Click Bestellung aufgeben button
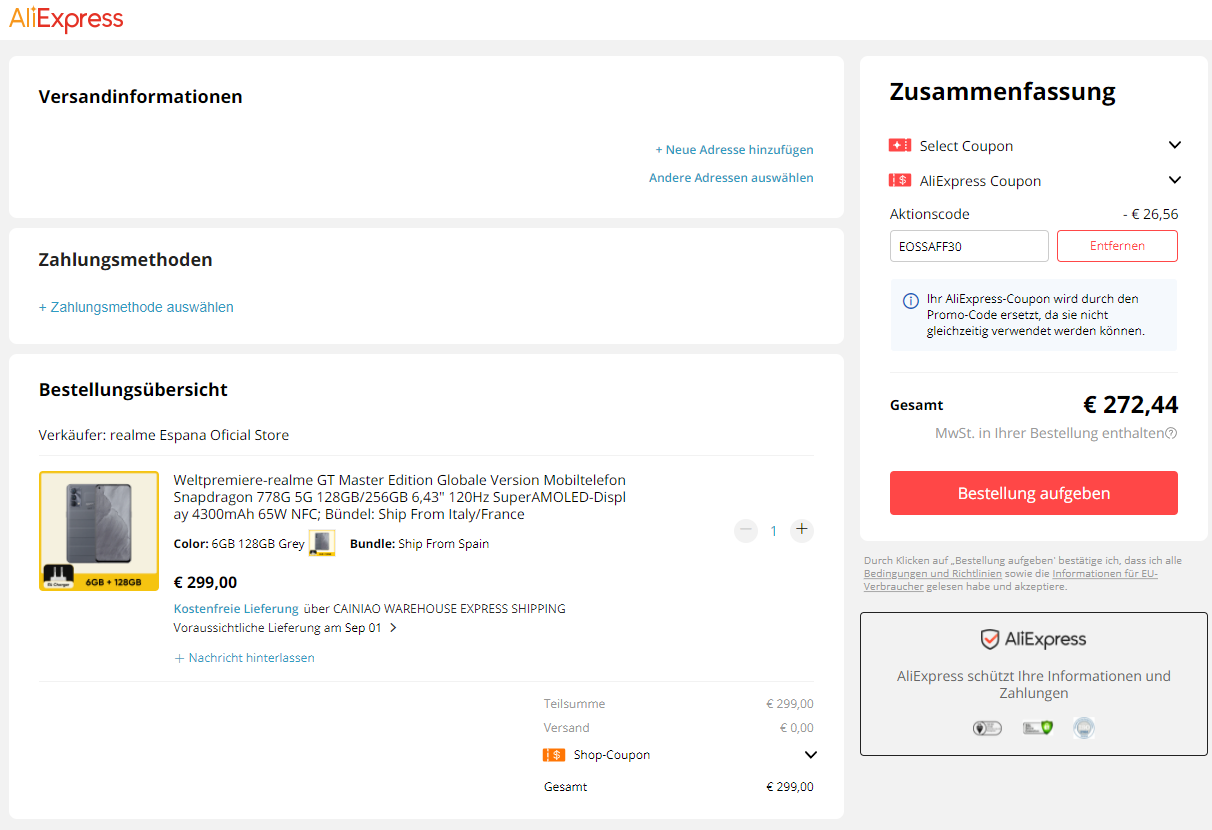This screenshot has height=830, width=1212. coord(1034,493)
